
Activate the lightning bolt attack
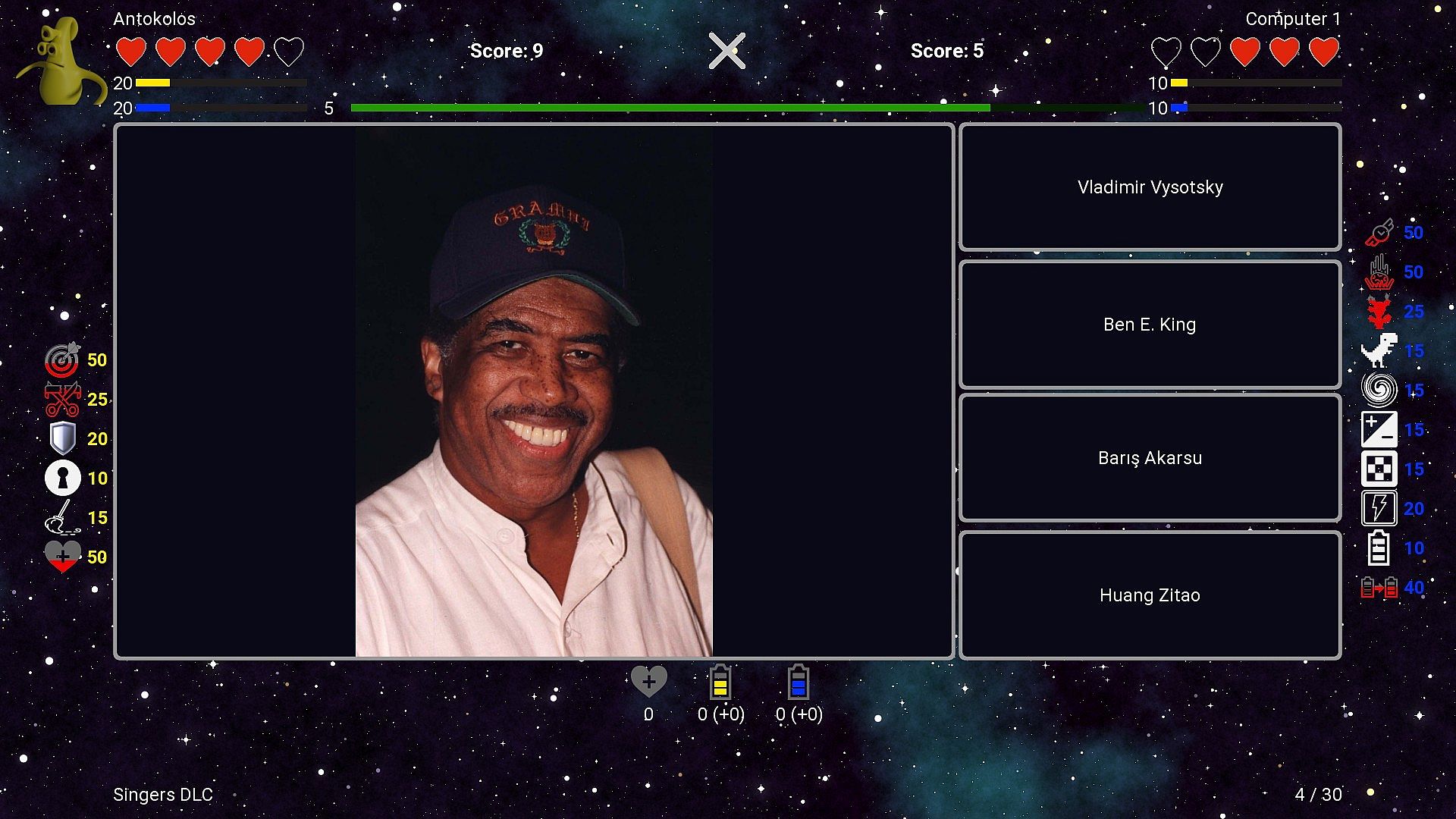pos(1379,508)
